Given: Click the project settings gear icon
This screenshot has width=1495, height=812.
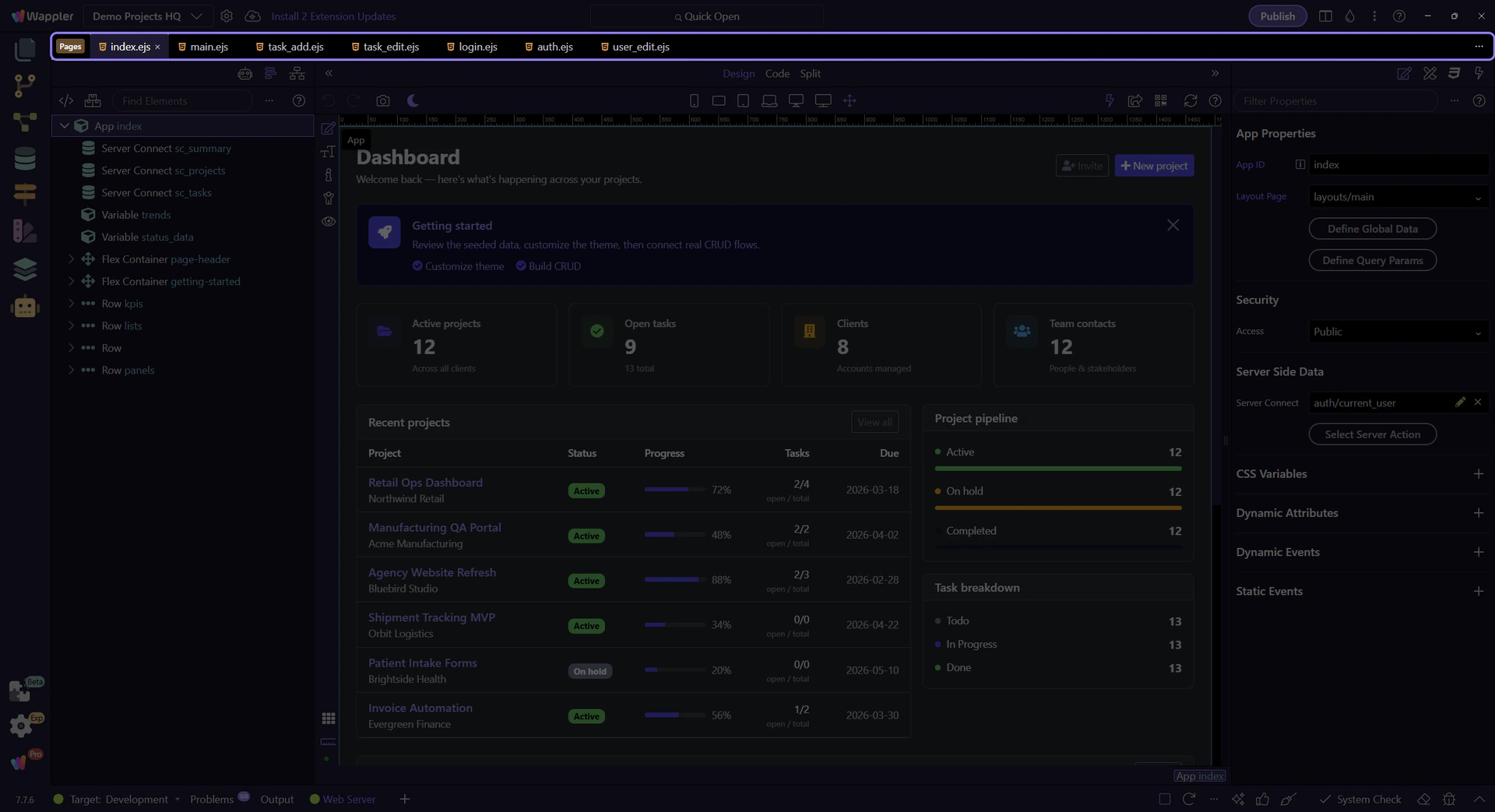Looking at the screenshot, I should pyautogui.click(x=227, y=16).
